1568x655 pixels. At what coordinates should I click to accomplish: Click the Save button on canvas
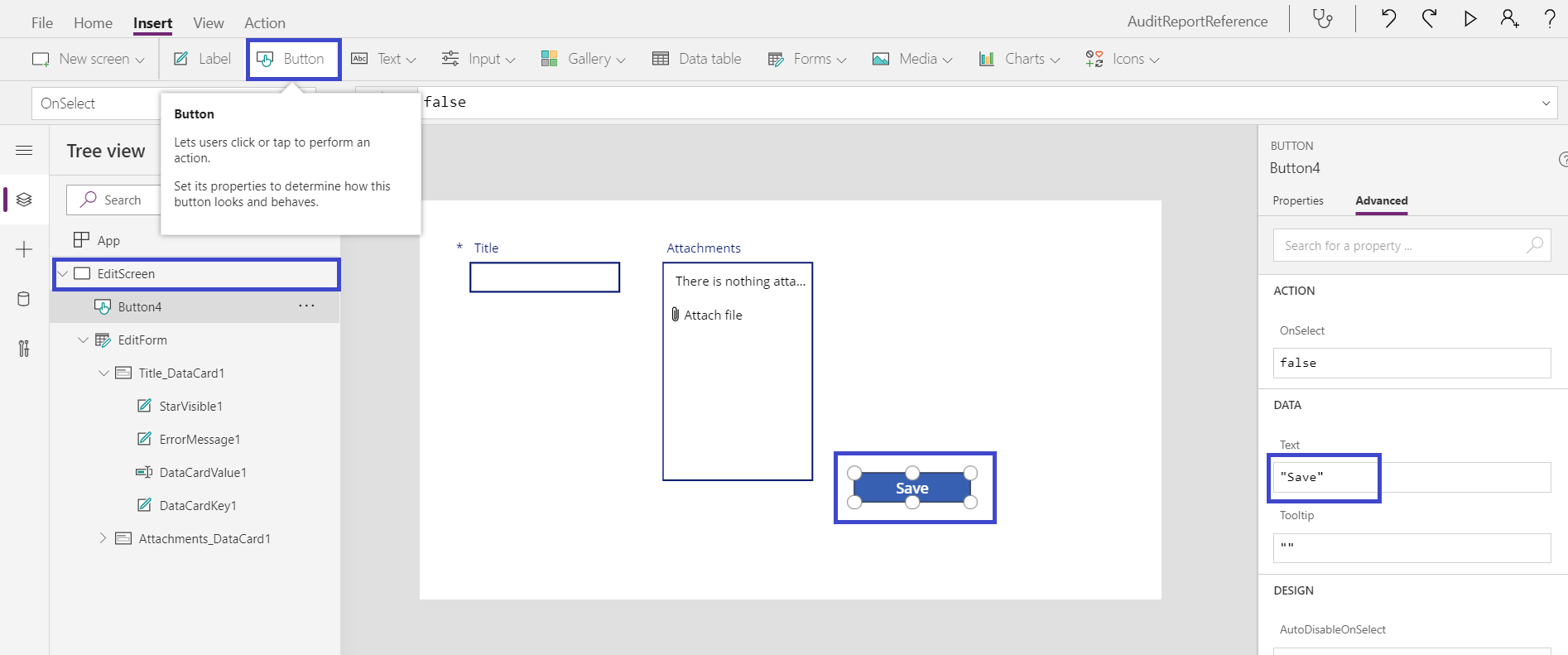click(912, 488)
